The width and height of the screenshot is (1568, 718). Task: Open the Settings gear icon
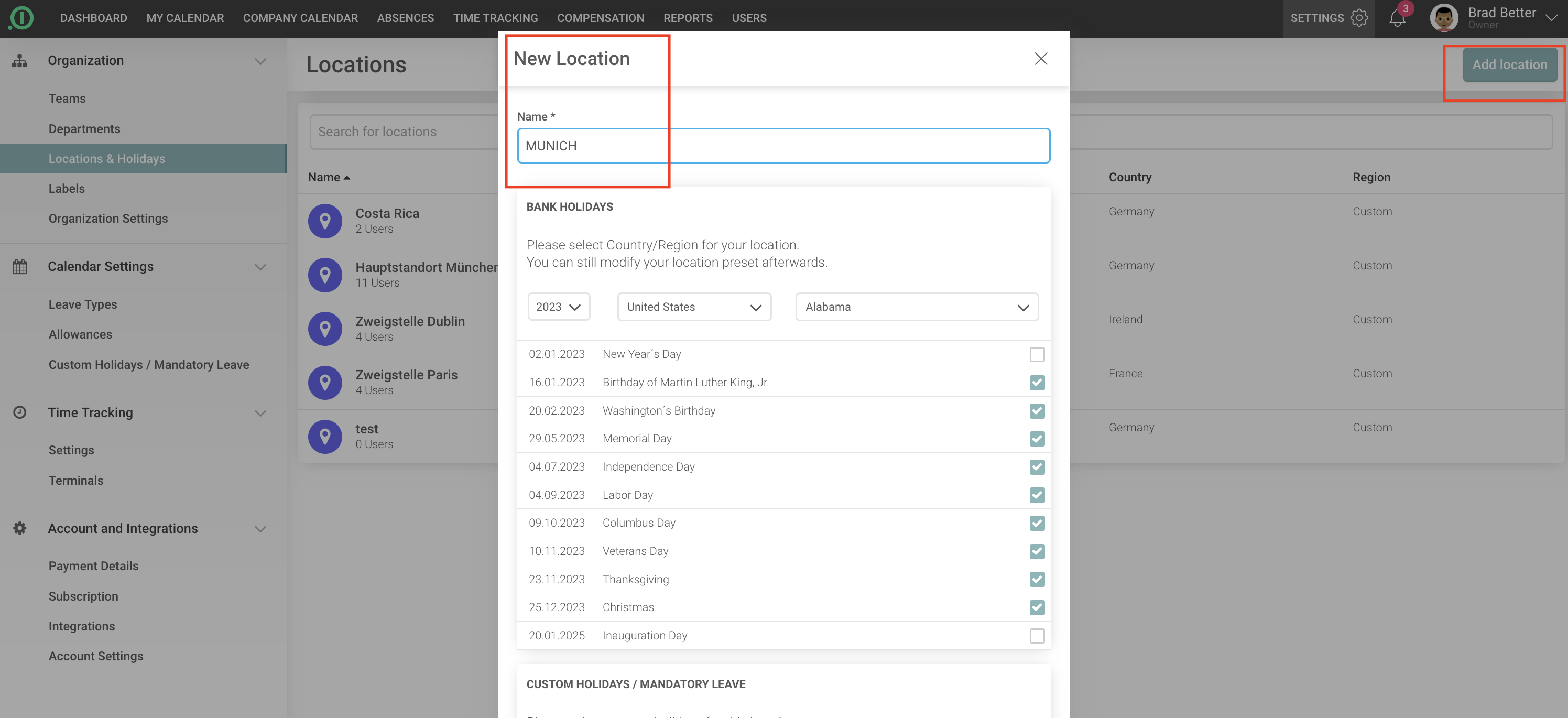[1358, 18]
